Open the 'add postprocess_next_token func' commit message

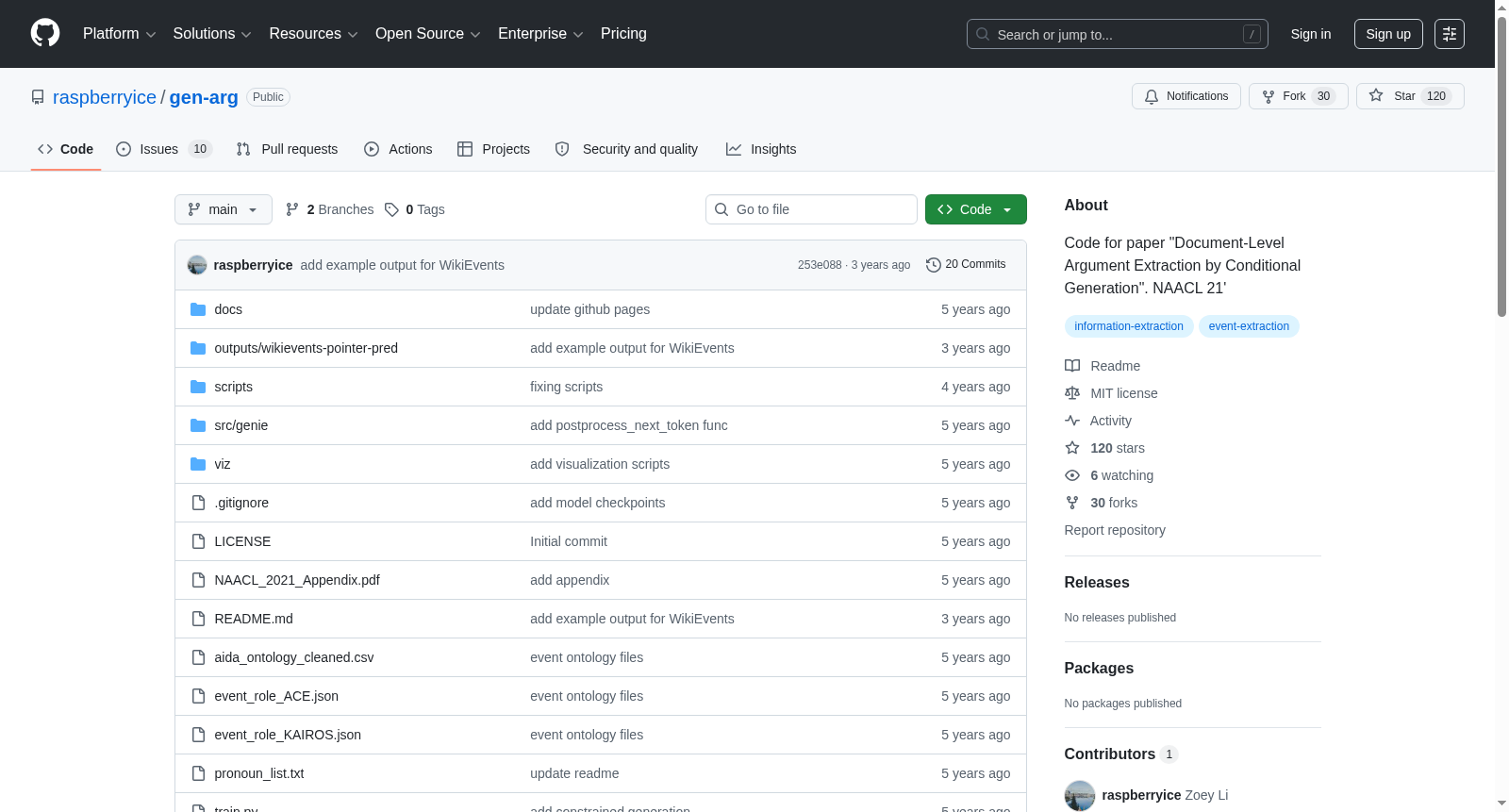[629, 425]
